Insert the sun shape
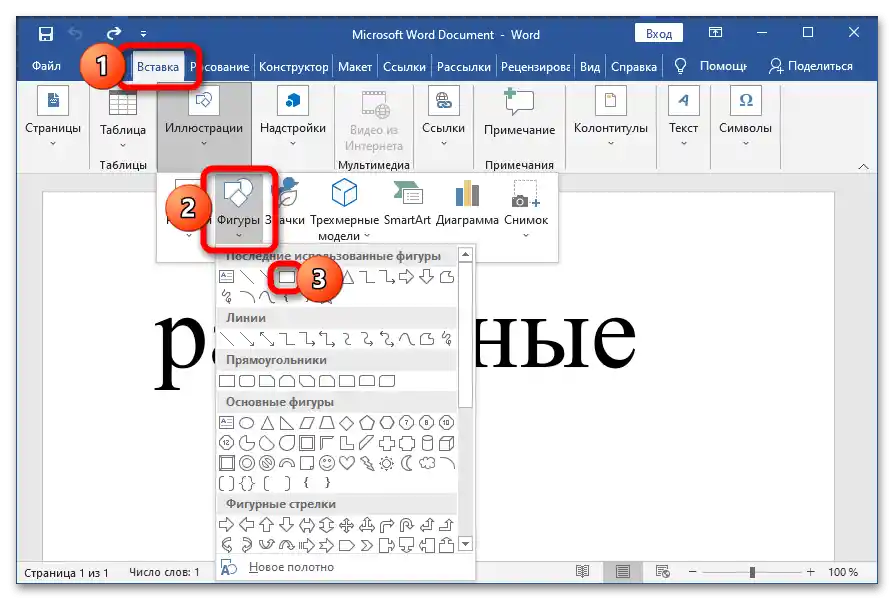The width and height of the screenshot is (894, 600). coord(387,463)
